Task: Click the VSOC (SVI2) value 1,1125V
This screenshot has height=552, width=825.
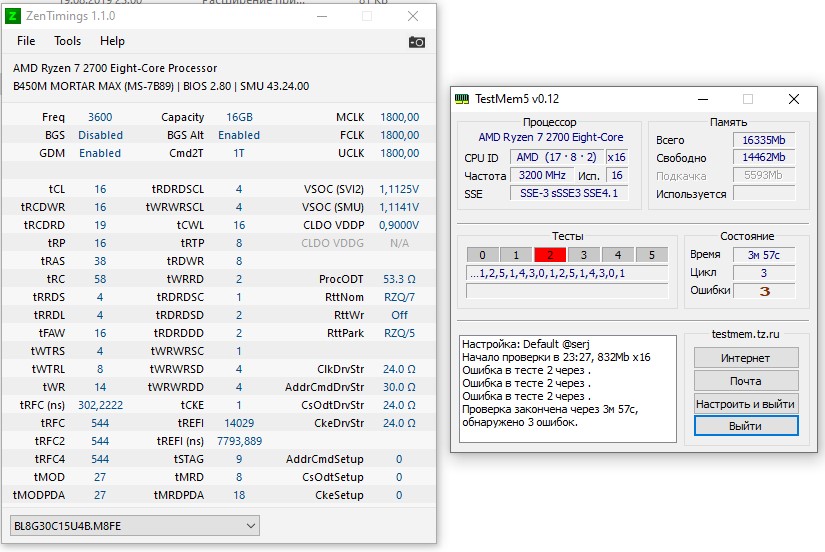Action: click(399, 189)
